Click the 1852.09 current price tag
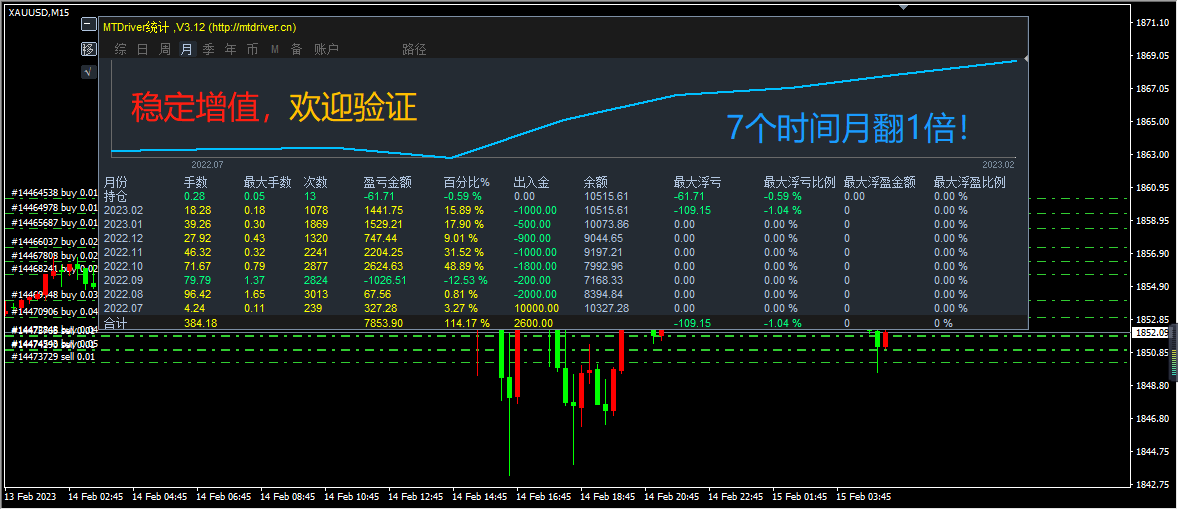1178x510 pixels. pos(1150,332)
